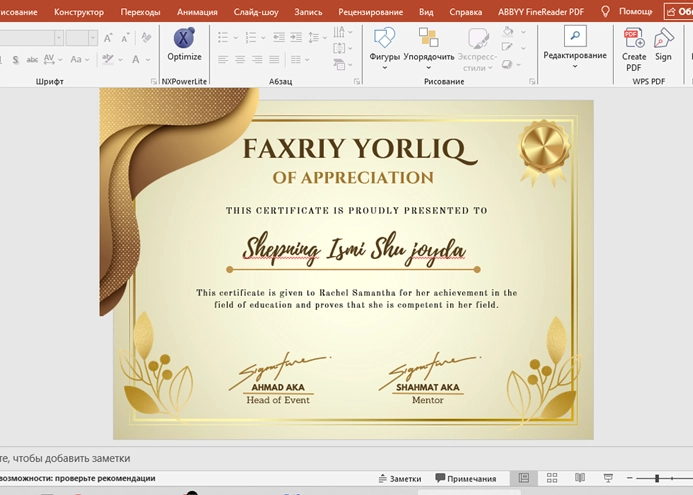Apply text shadow with the S icon
The image size is (693, 495).
15,60
